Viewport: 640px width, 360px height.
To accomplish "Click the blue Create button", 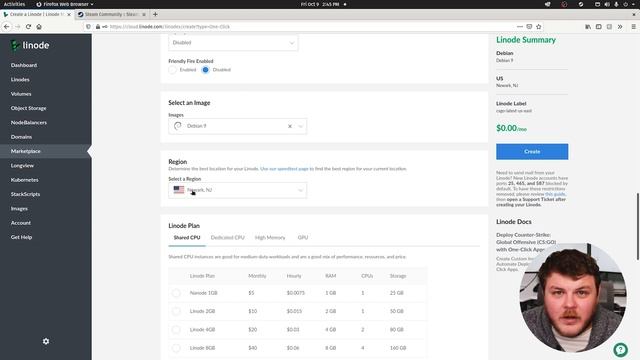I will [x=532, y=151].
